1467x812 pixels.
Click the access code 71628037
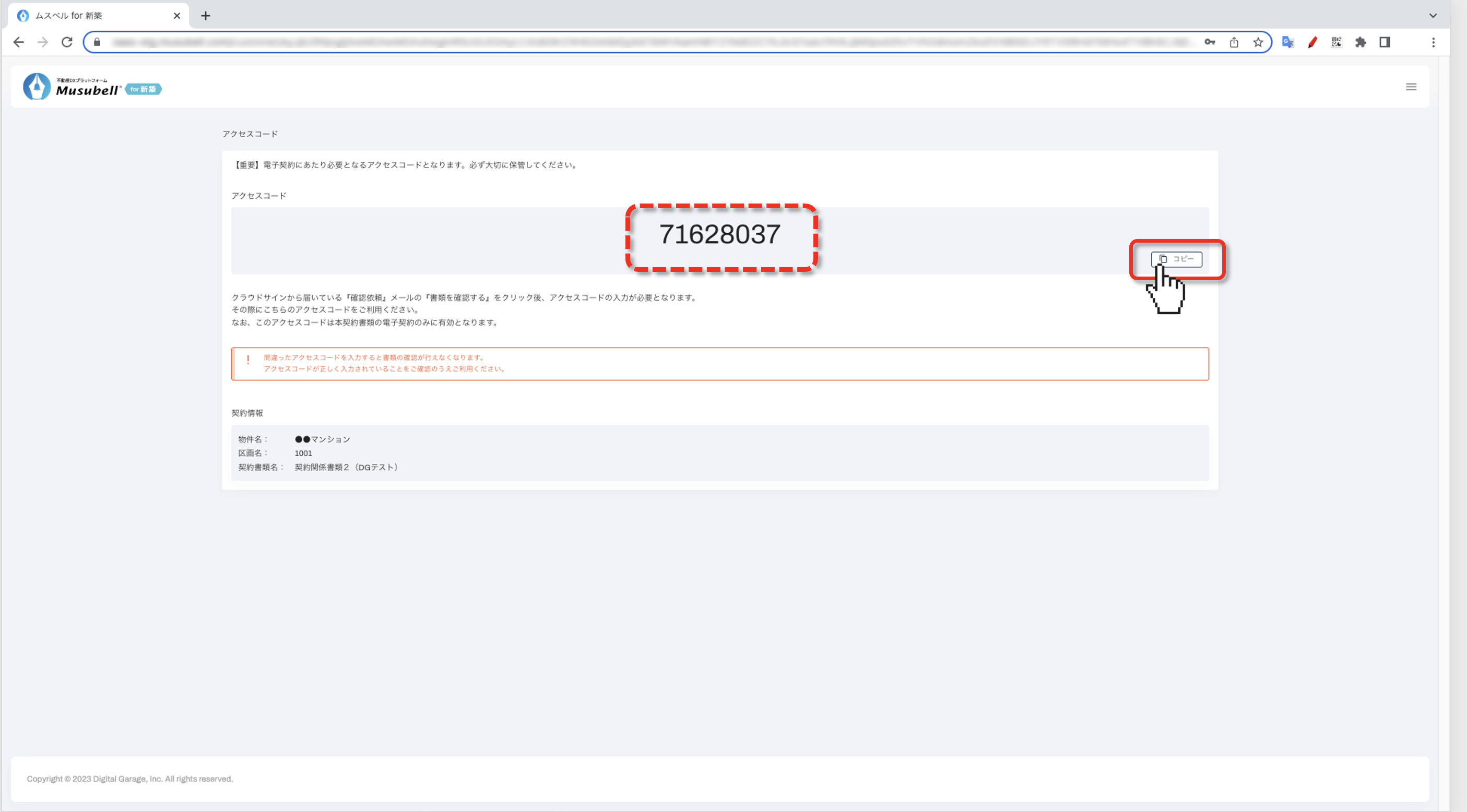(720, 235)
